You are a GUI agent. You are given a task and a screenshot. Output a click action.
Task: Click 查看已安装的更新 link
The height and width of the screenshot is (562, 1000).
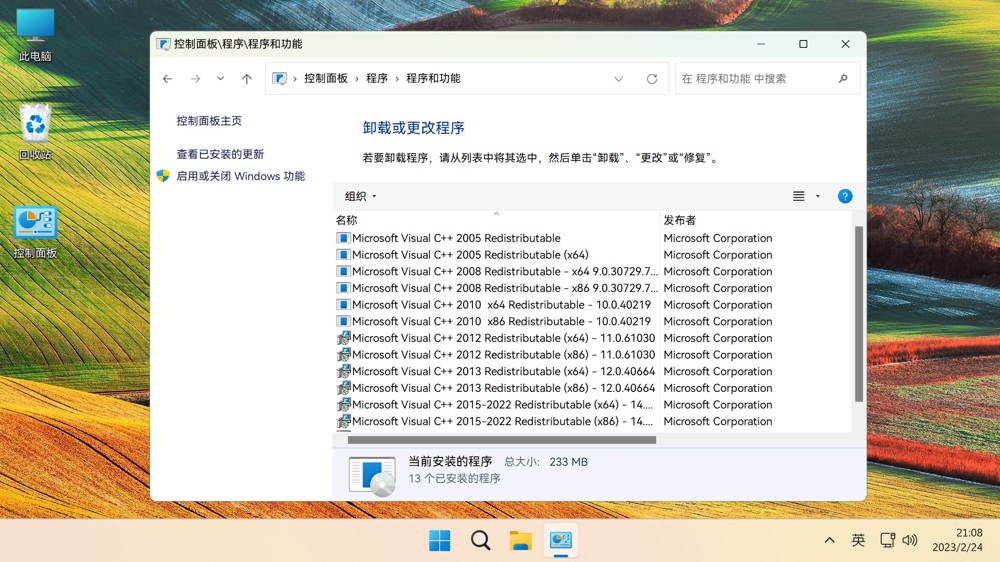tap(220, 154)
